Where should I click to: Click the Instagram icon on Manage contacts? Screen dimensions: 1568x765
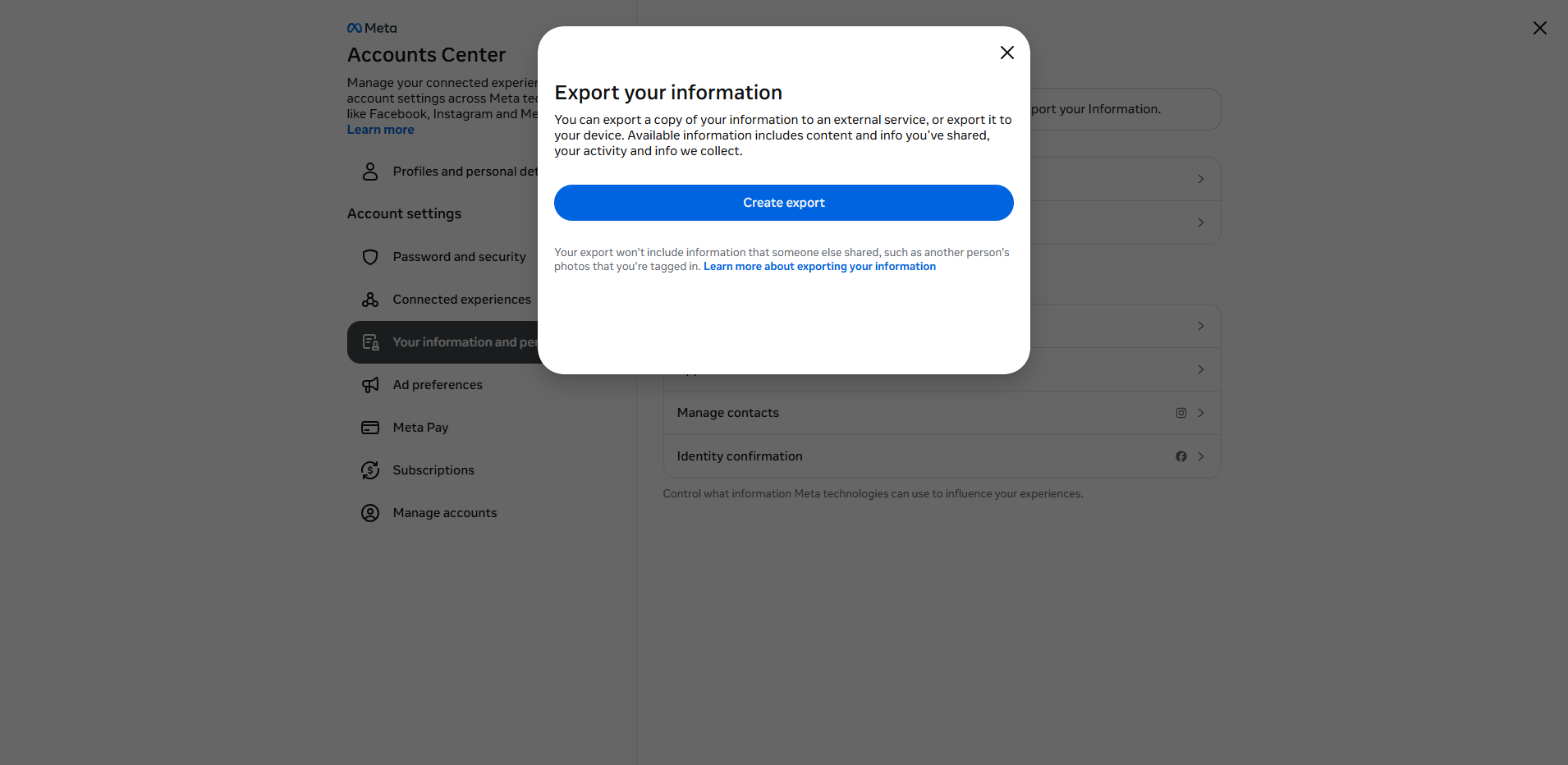point(1181,413)
